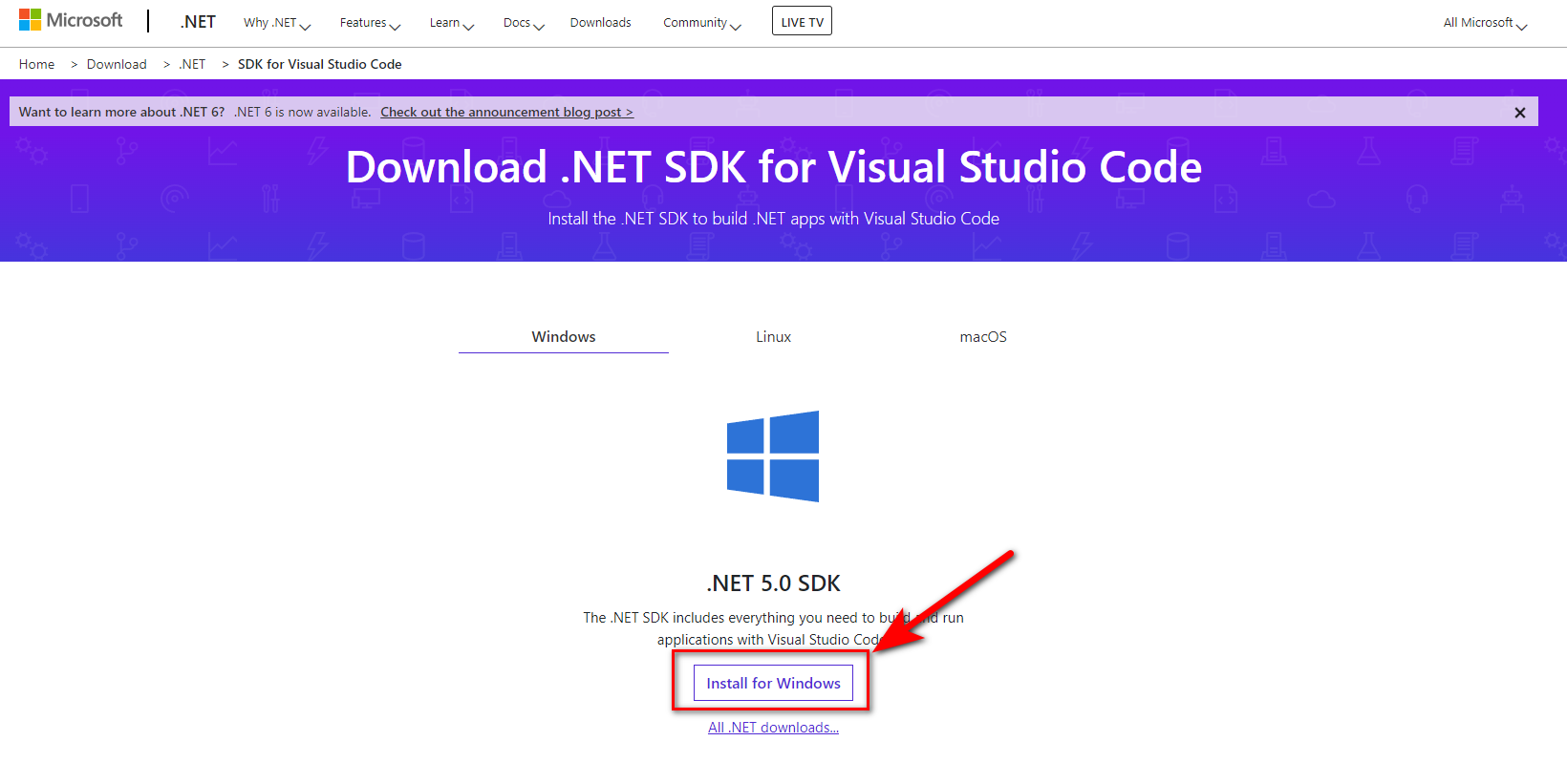Screen dimensions: 1567x784
Task: Select the Windows tab
Action: pyautogui.click(x=564, y=337)
